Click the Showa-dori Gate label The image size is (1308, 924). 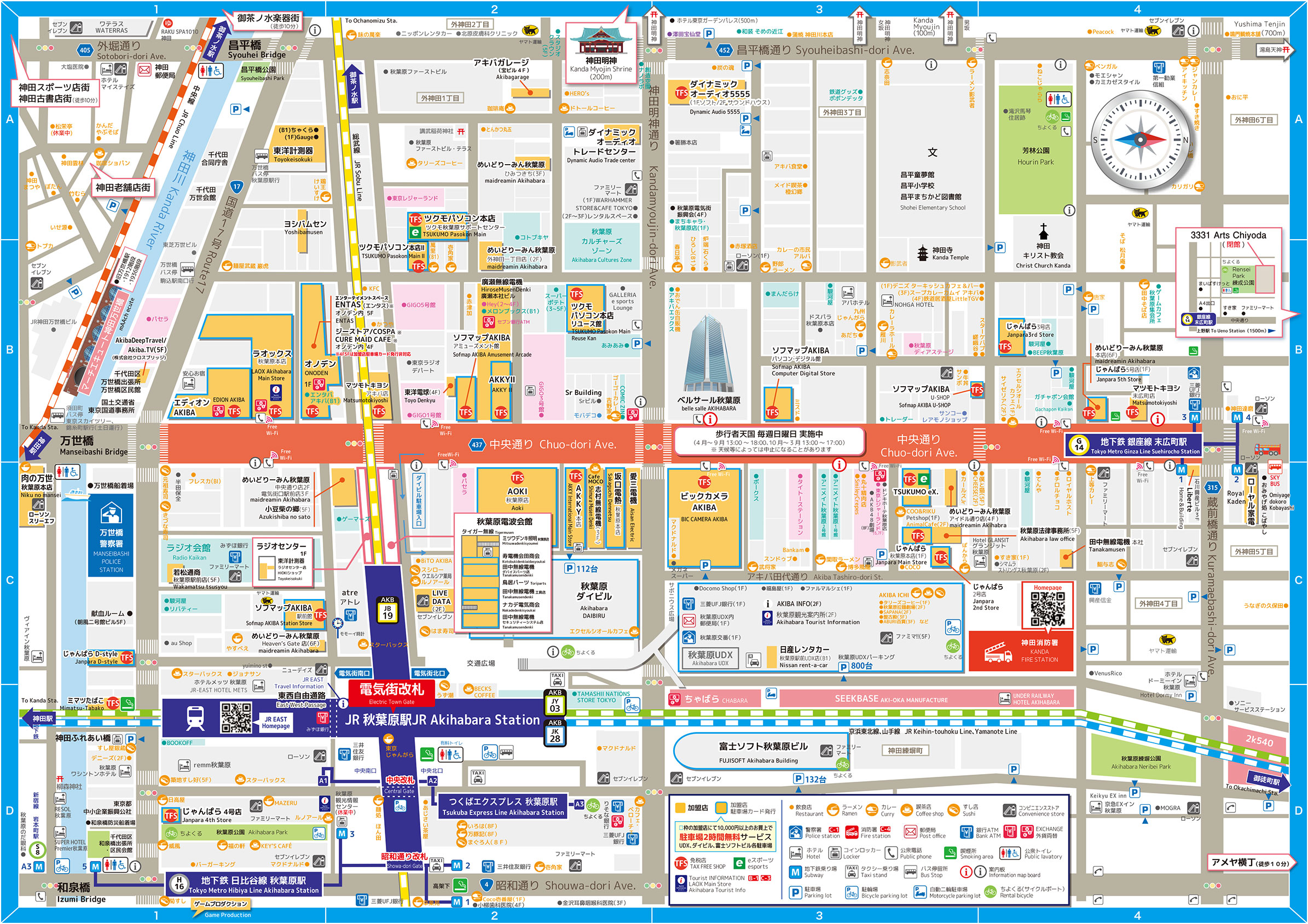click(404, 866)
